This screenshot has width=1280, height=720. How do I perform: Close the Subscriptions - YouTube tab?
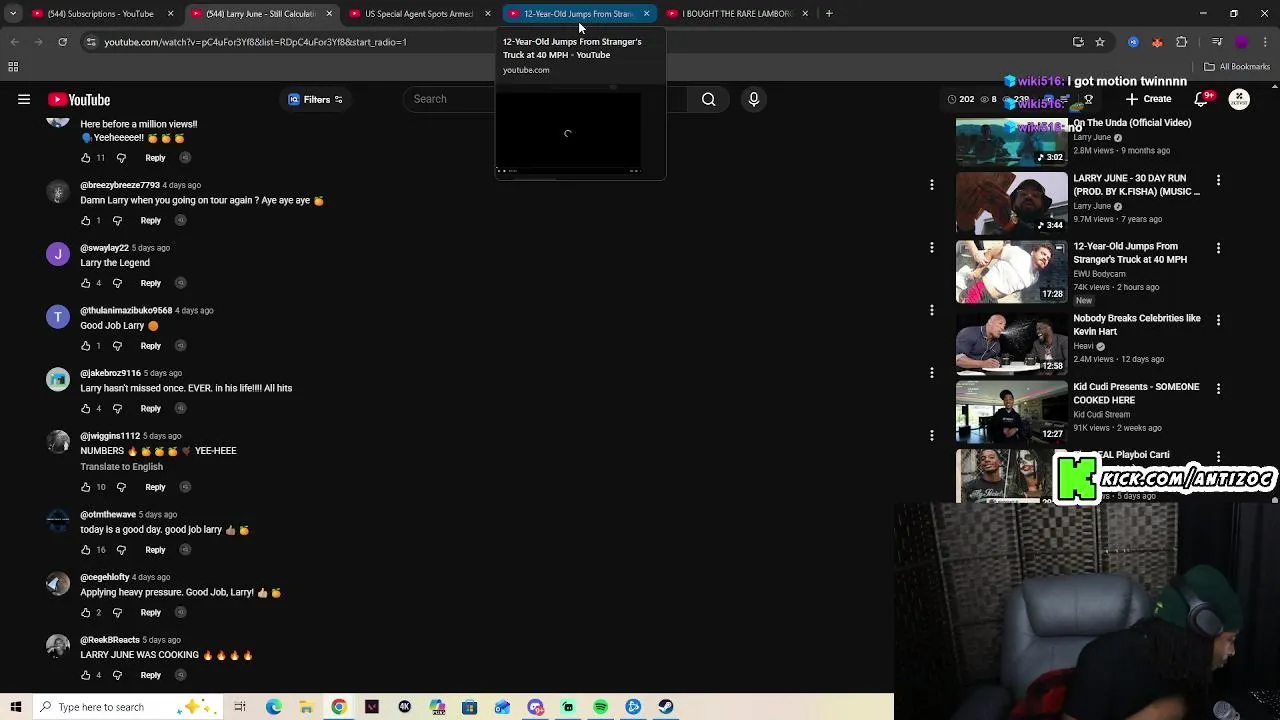pos(170,14)
